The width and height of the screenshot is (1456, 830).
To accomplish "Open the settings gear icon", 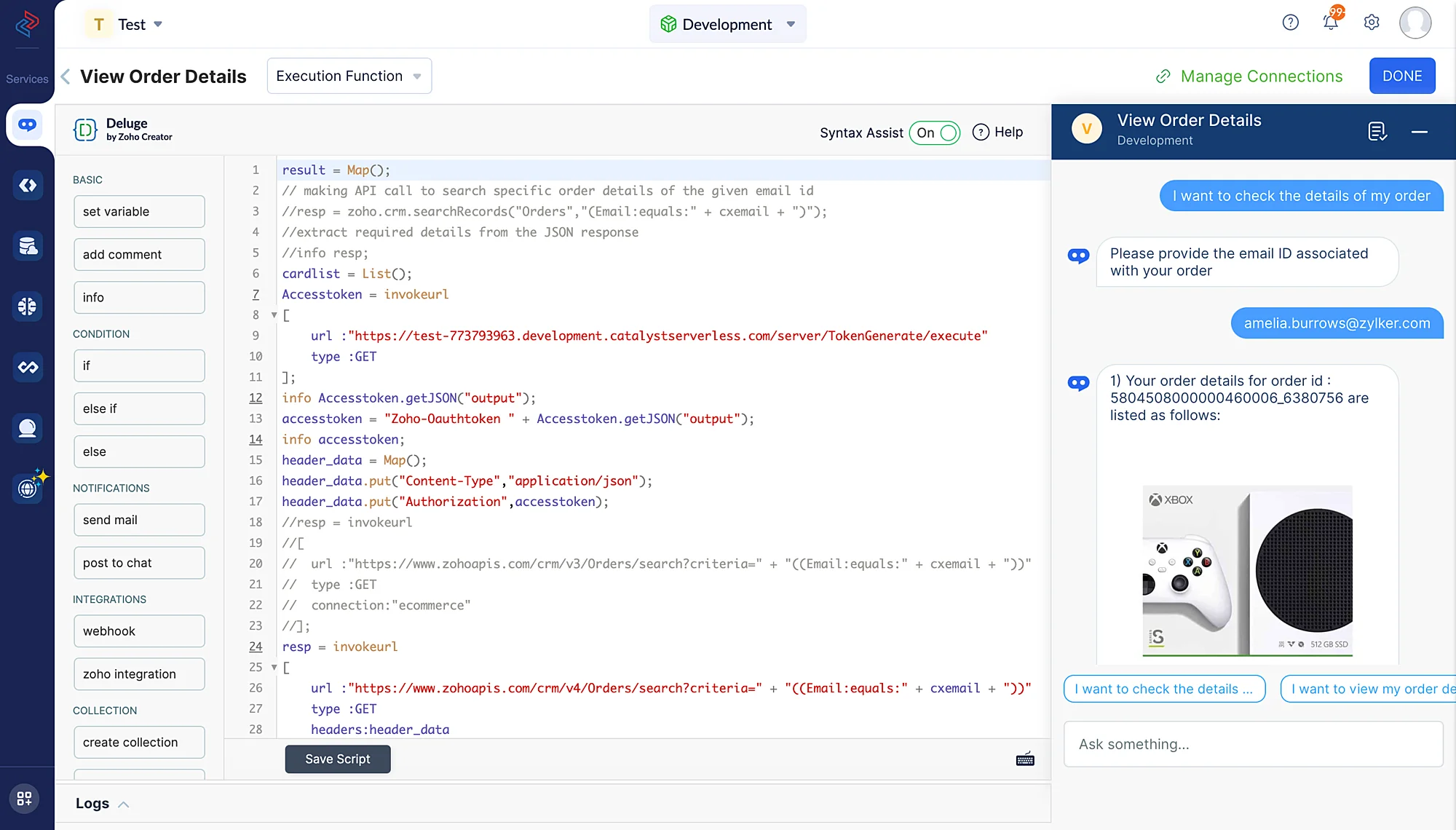I will pyautogui.click(x=1372, y=23).
